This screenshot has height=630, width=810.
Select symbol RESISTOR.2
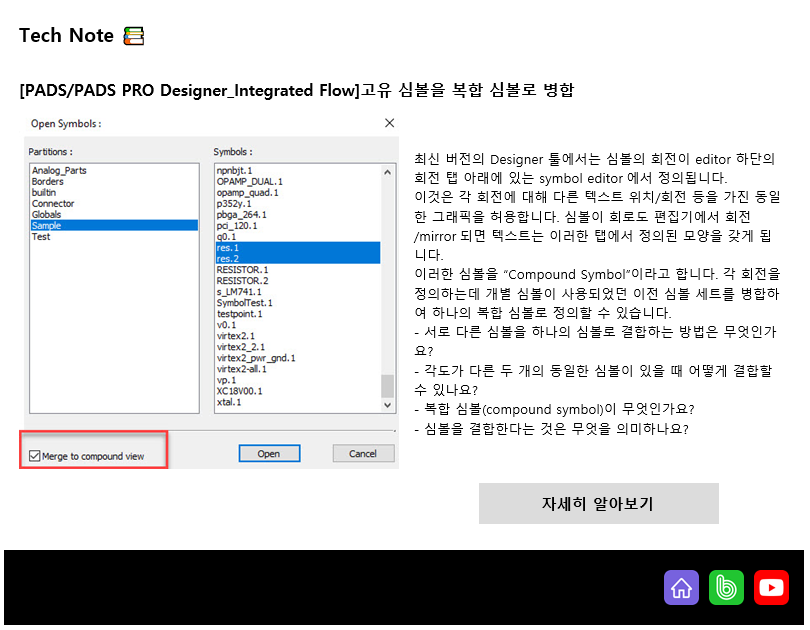298,280
